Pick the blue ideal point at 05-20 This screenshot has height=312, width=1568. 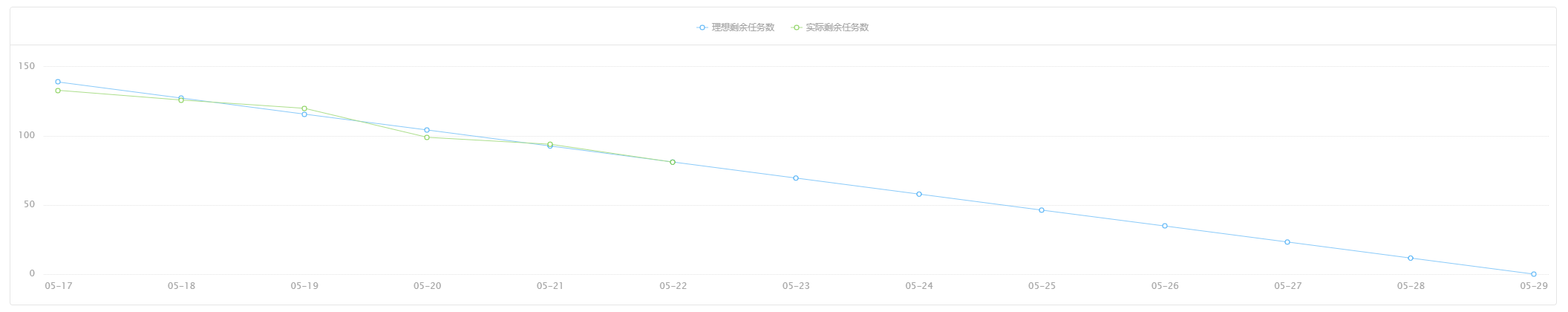[x=427, y=130]
